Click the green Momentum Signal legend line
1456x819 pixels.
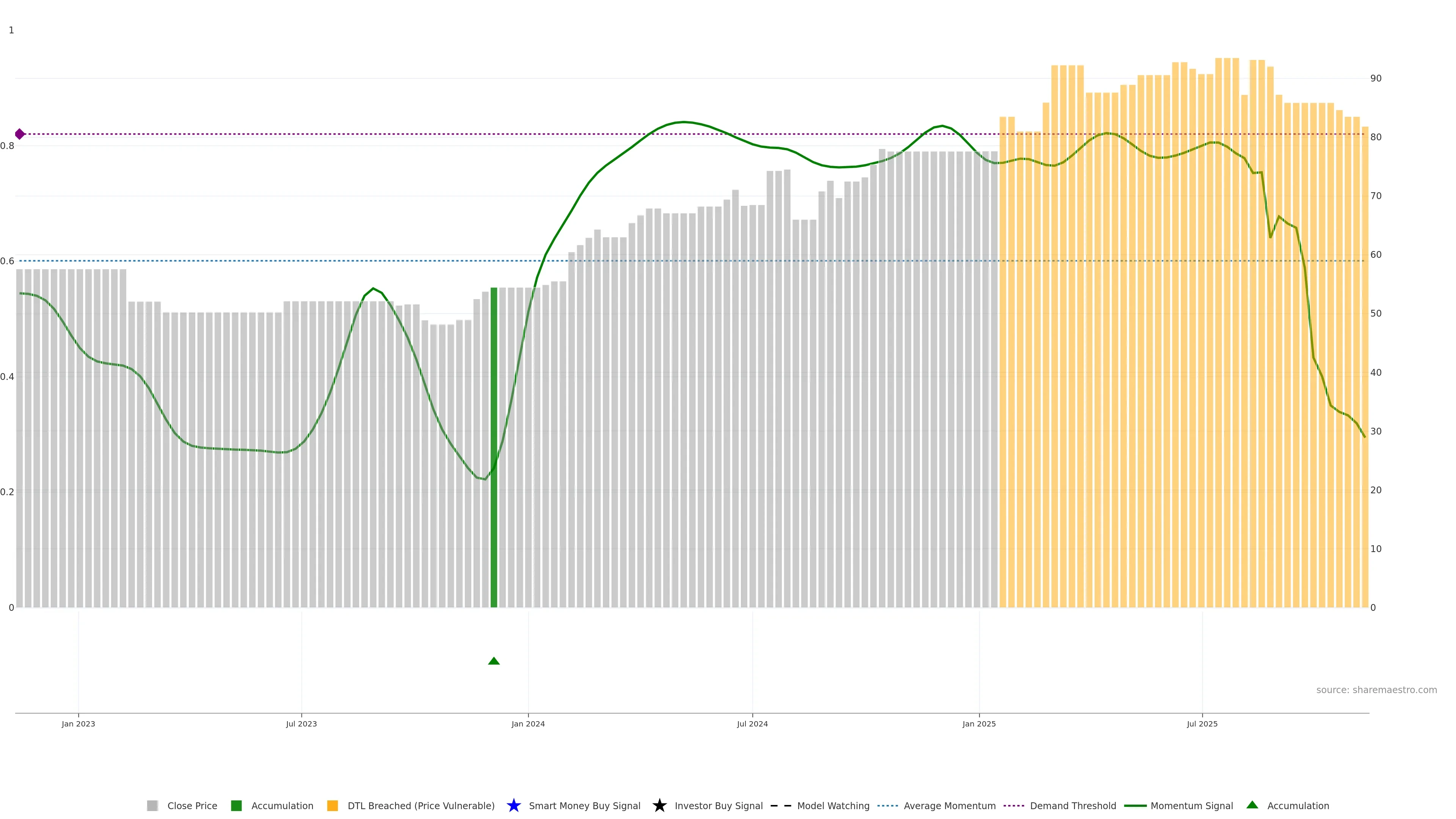pos(1135,805)
